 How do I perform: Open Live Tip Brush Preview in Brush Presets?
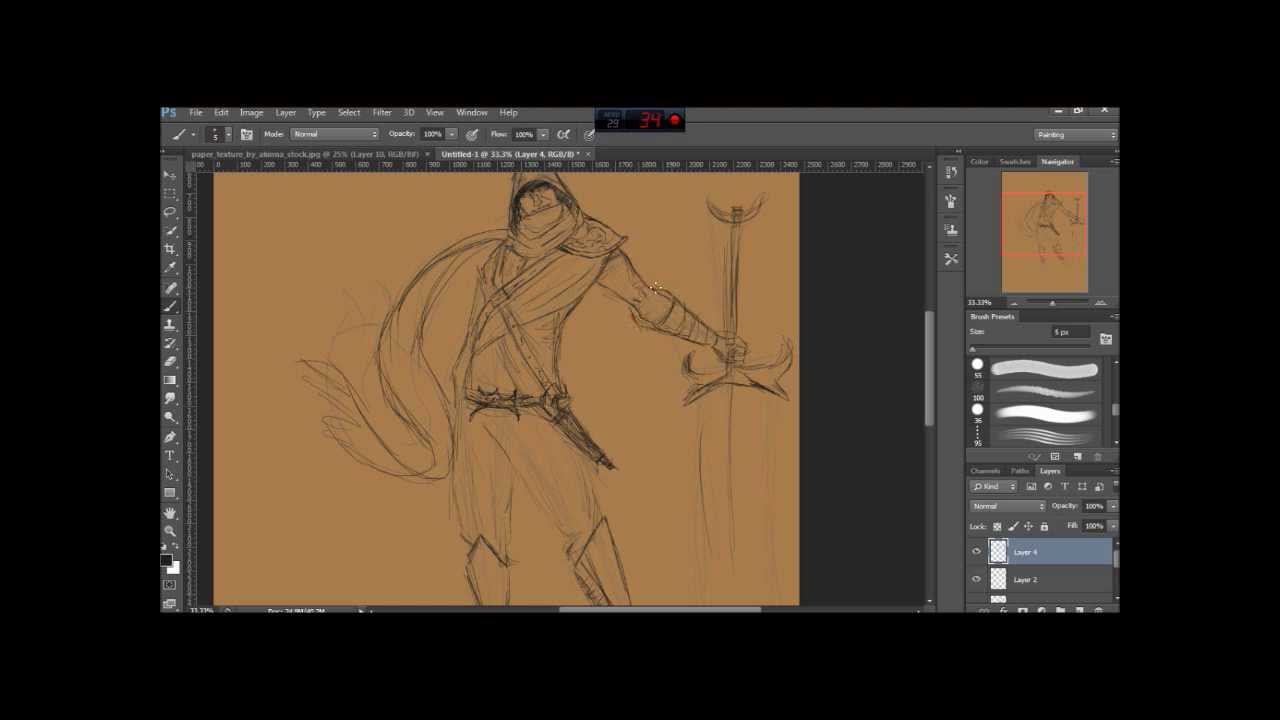[x=1034, y=456]
